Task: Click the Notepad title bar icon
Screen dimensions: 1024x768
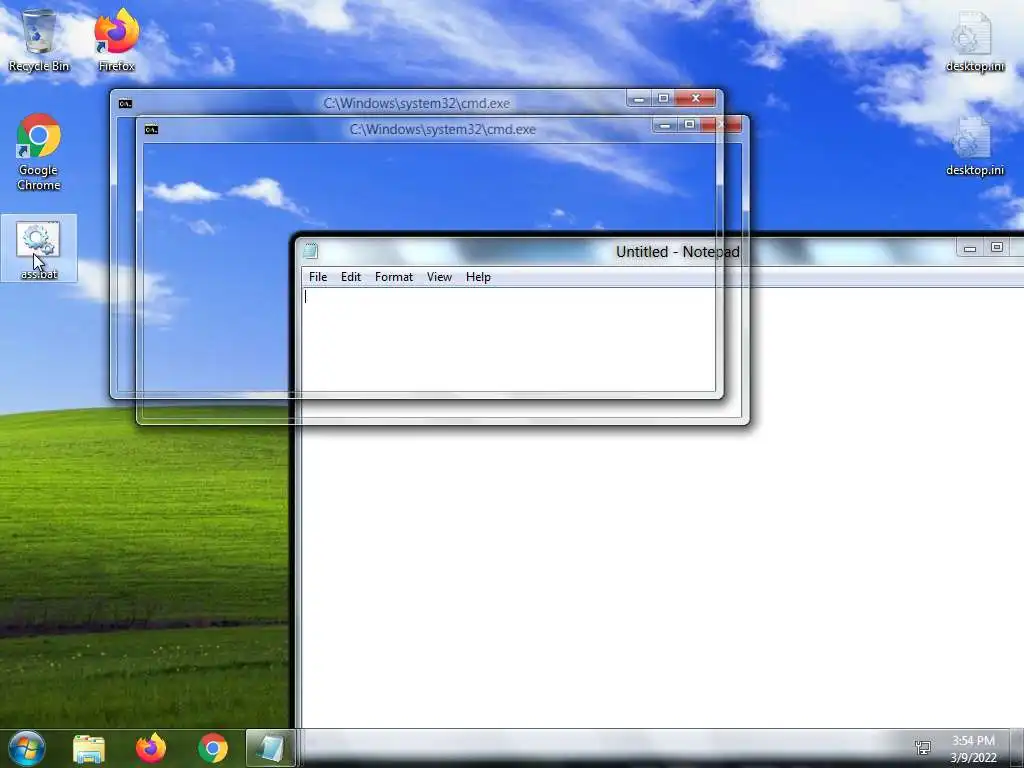Action: [311, 251]
